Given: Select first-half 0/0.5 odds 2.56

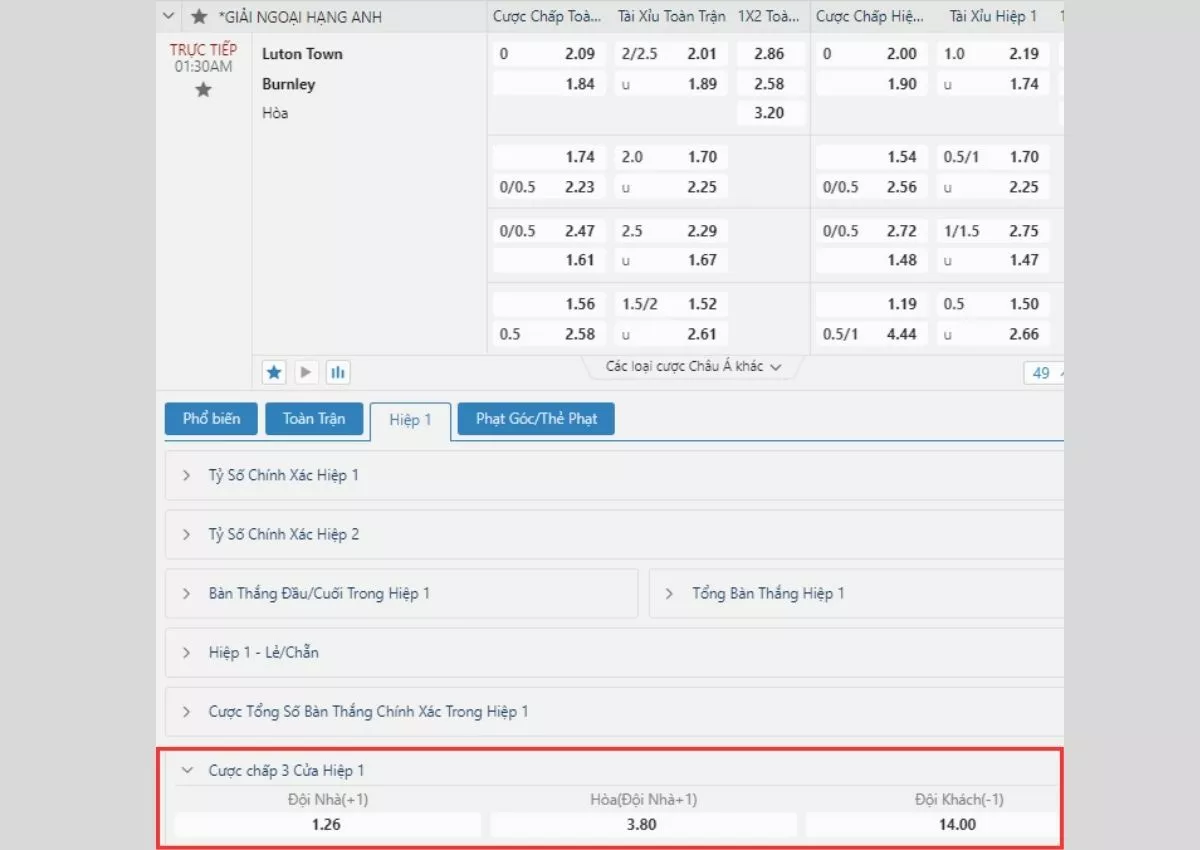Looking at the screenshot, I should point(871,187).
